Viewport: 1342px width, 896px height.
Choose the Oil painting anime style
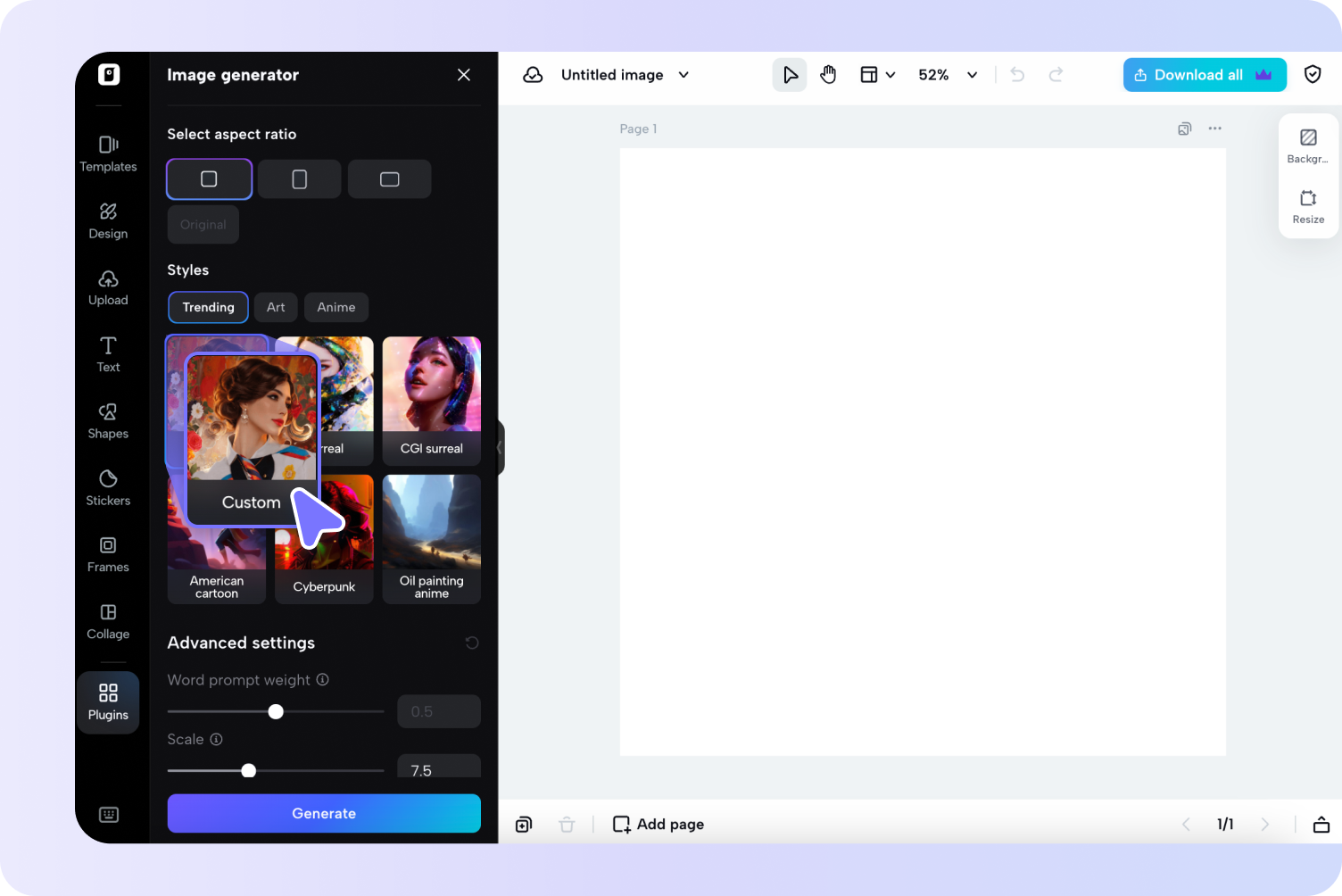[x=432, y=539]
